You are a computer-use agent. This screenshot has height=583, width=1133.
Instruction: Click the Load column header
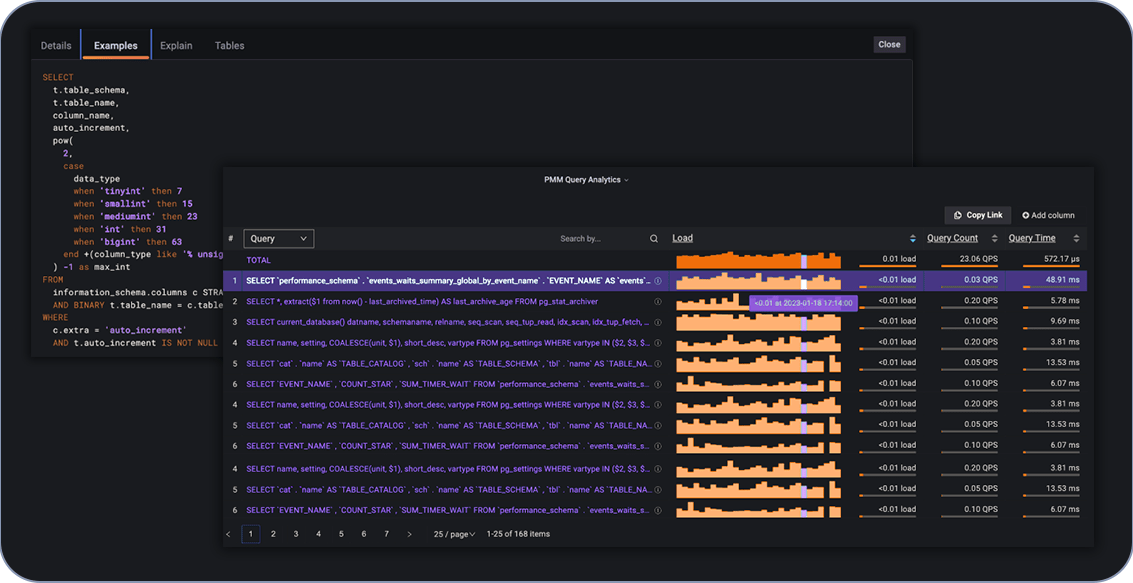682,238
